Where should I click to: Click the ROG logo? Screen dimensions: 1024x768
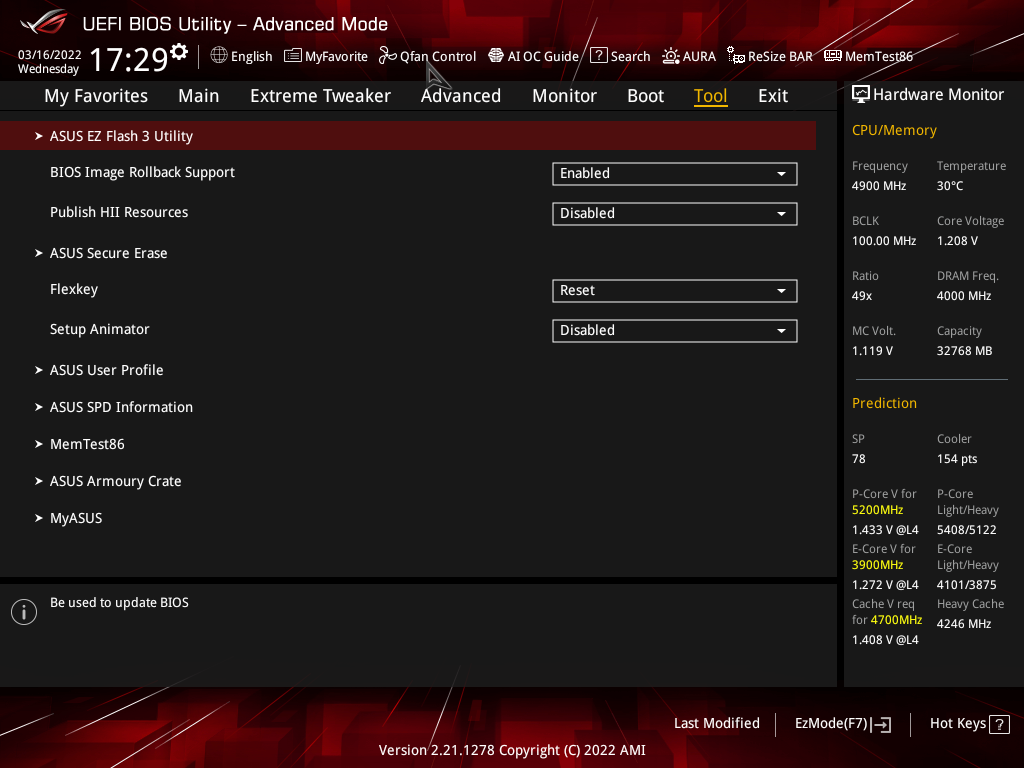click(44, 22)
